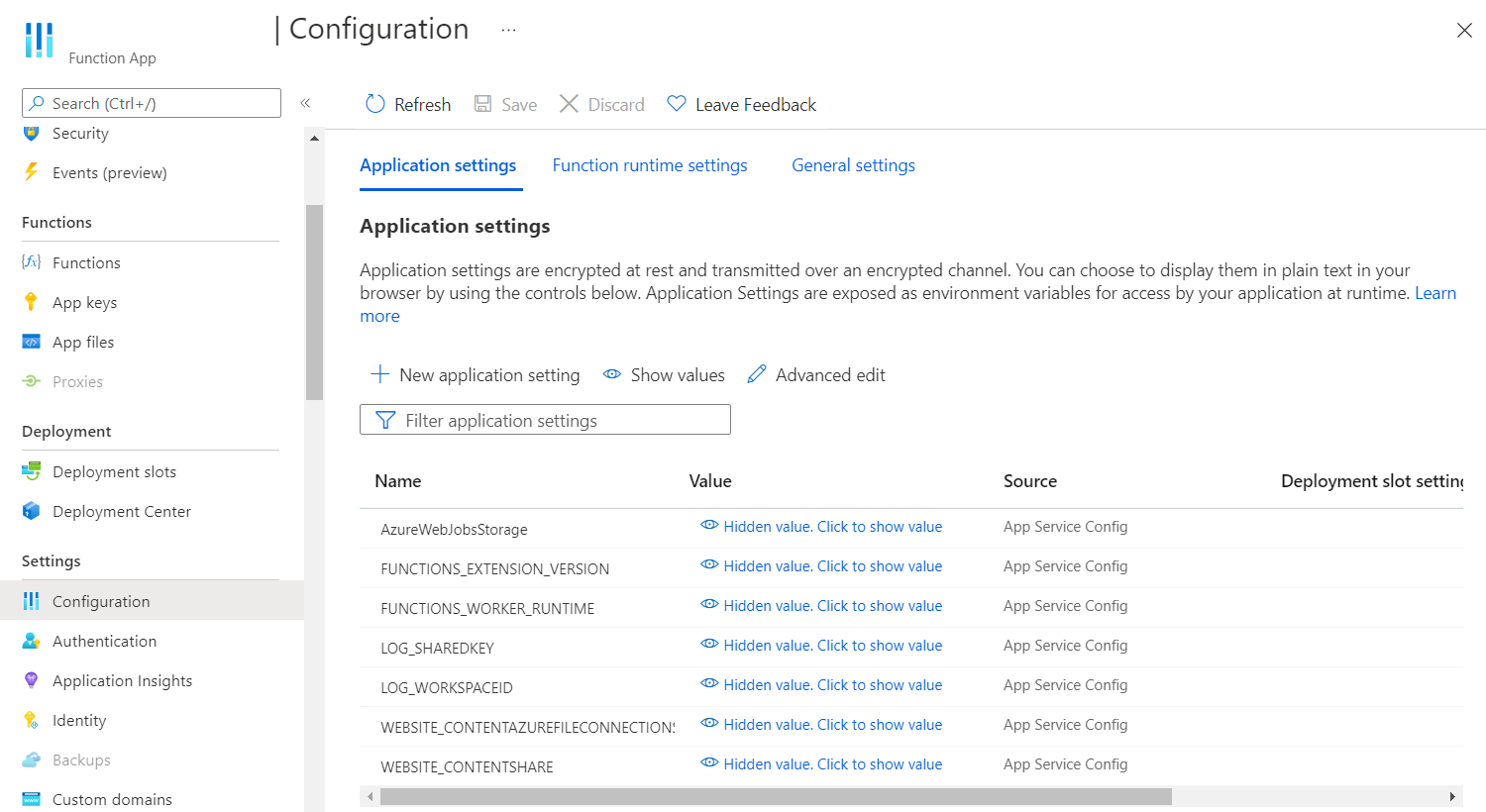
Task: Open the ellipsis menu next to Configuration
Action: (x=508, y=30)
